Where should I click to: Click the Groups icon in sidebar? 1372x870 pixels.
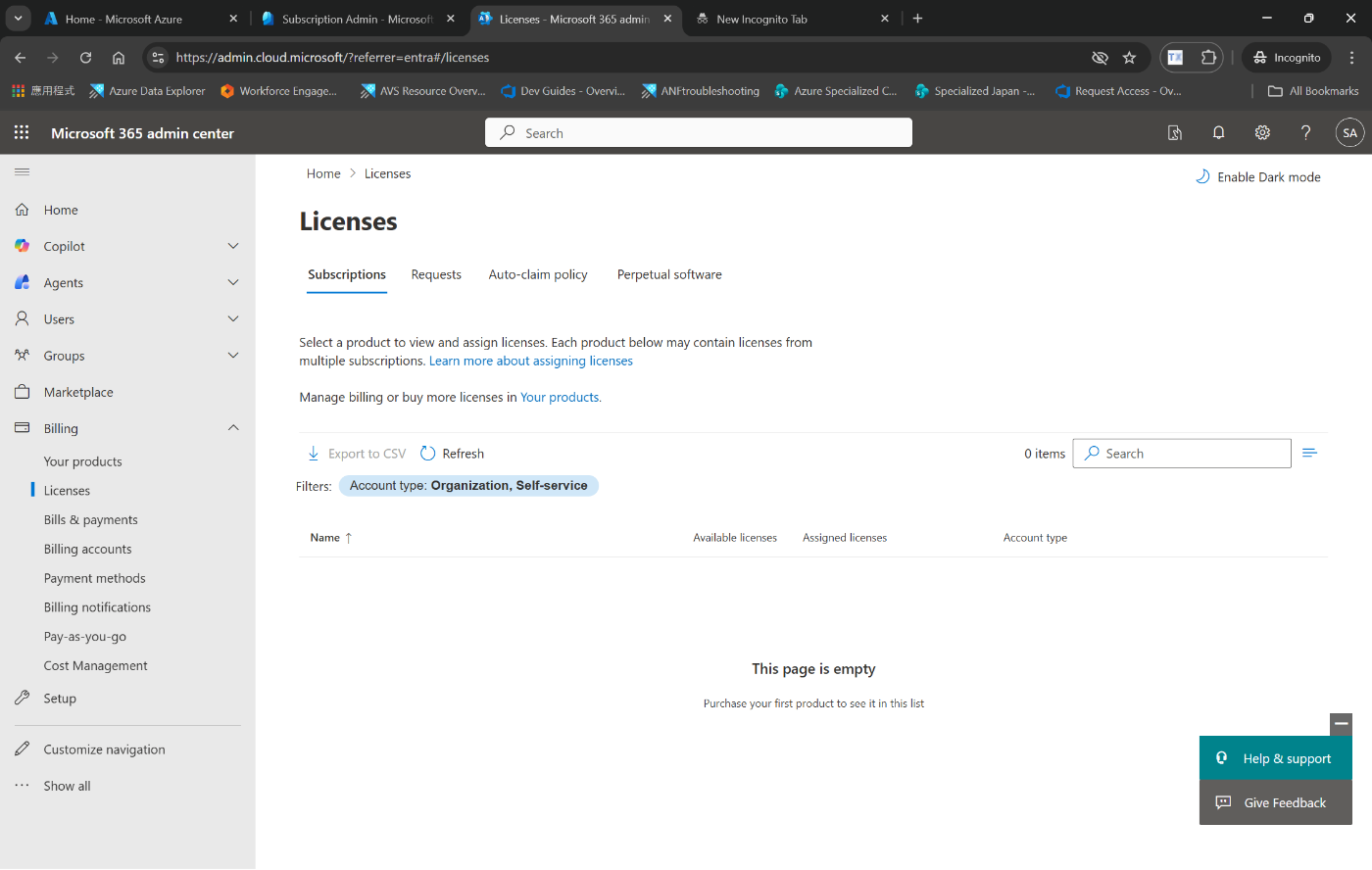(x=22, y=356)
